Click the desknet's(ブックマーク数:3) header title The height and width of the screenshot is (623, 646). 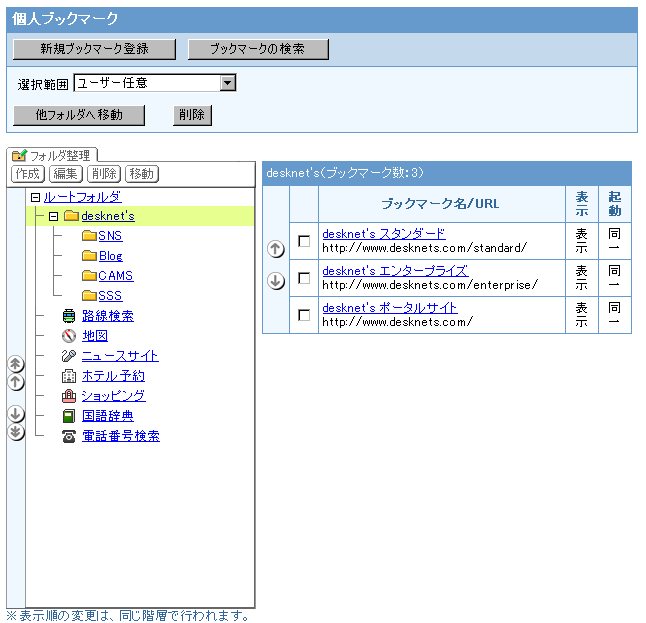[345, 173]
